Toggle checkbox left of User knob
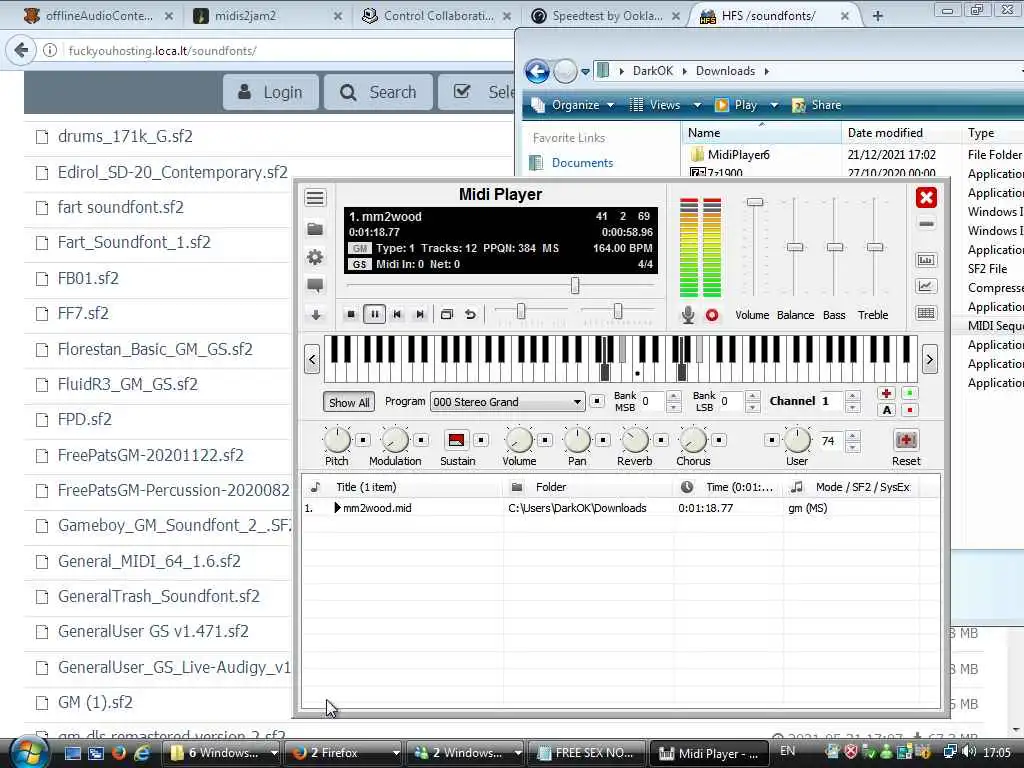The height and width of the screenshot is (768, 1024). (771, 440)
